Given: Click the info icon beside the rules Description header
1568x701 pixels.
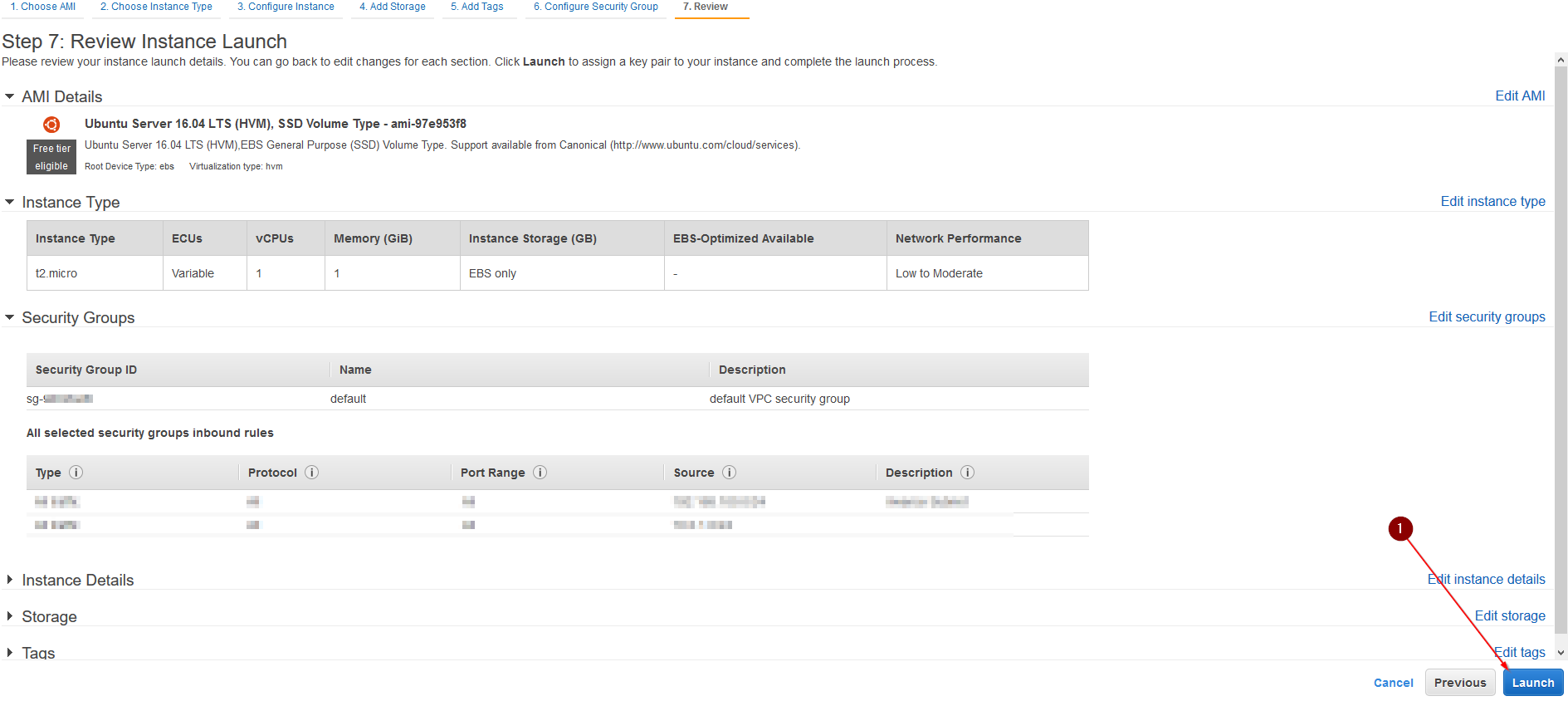Looking at the screenshot, I should [x=967, y=473].
